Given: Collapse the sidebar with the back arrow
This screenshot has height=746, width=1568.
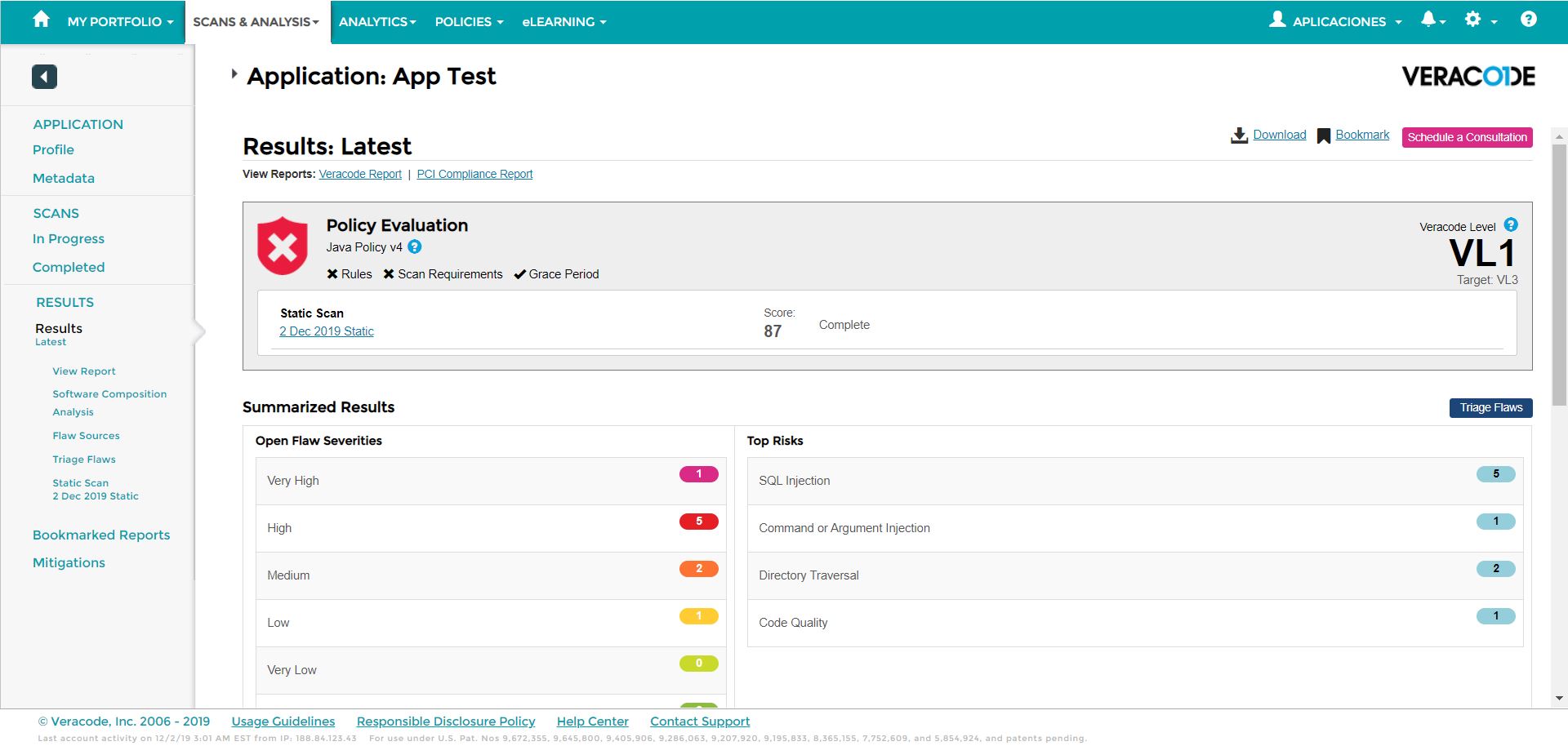Looking at the screenshot, I should [44, 77].
